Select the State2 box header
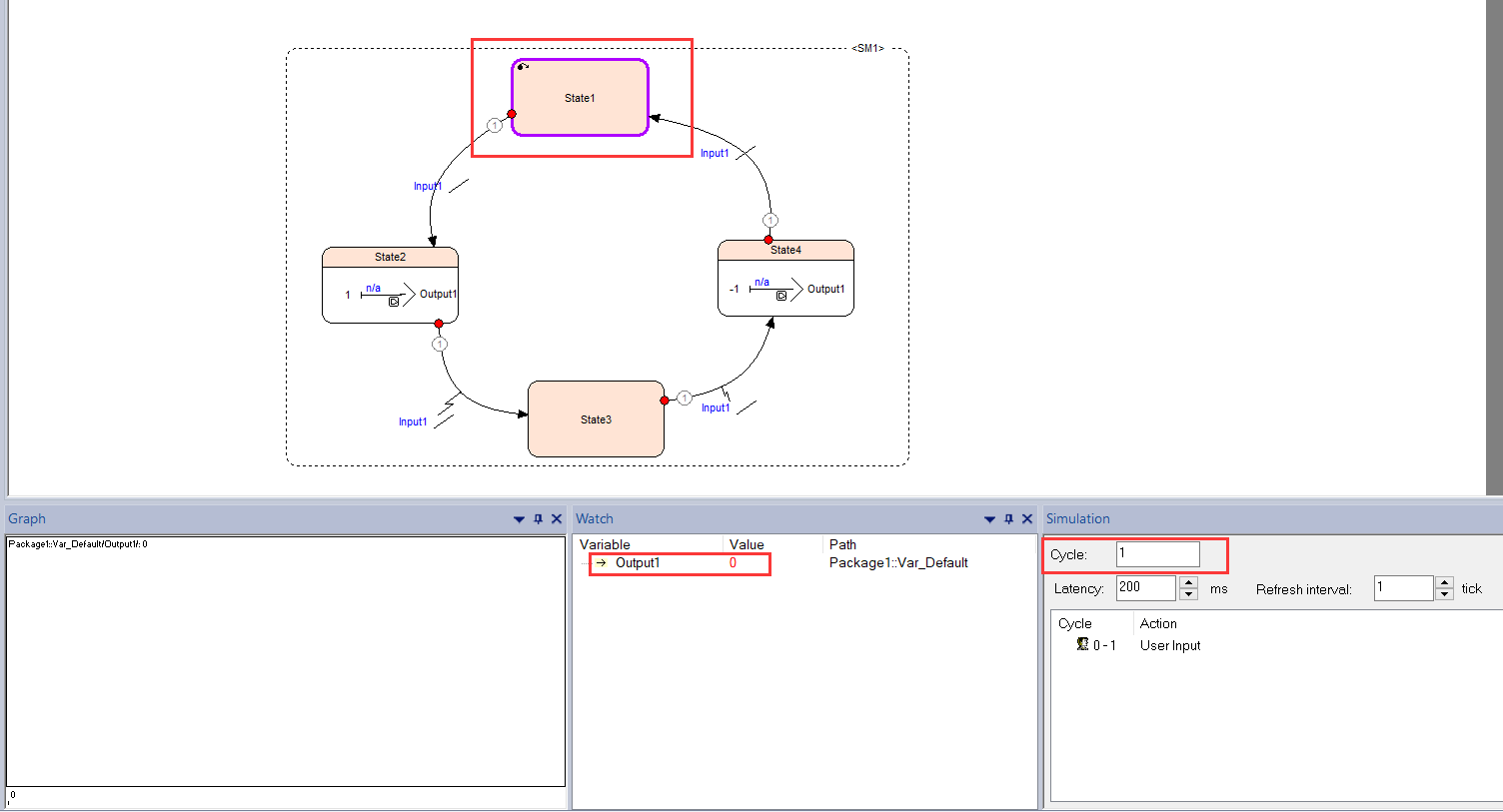This screenshot has height=812, width=1503. point(390,257)
